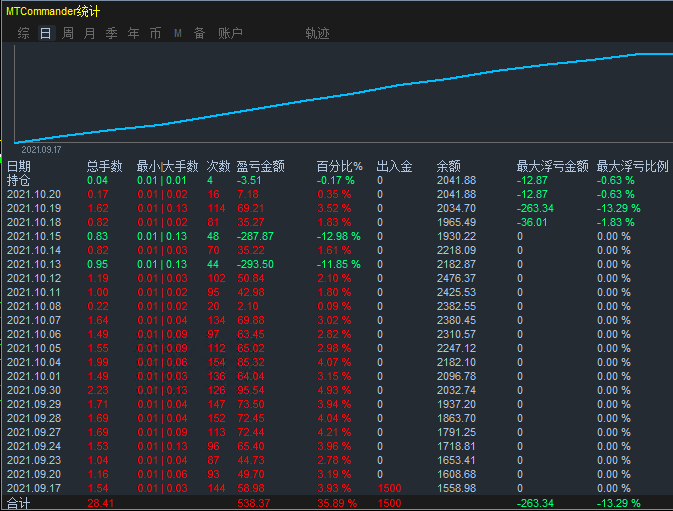Click the 最小|大手数 column header

point(167,166)
